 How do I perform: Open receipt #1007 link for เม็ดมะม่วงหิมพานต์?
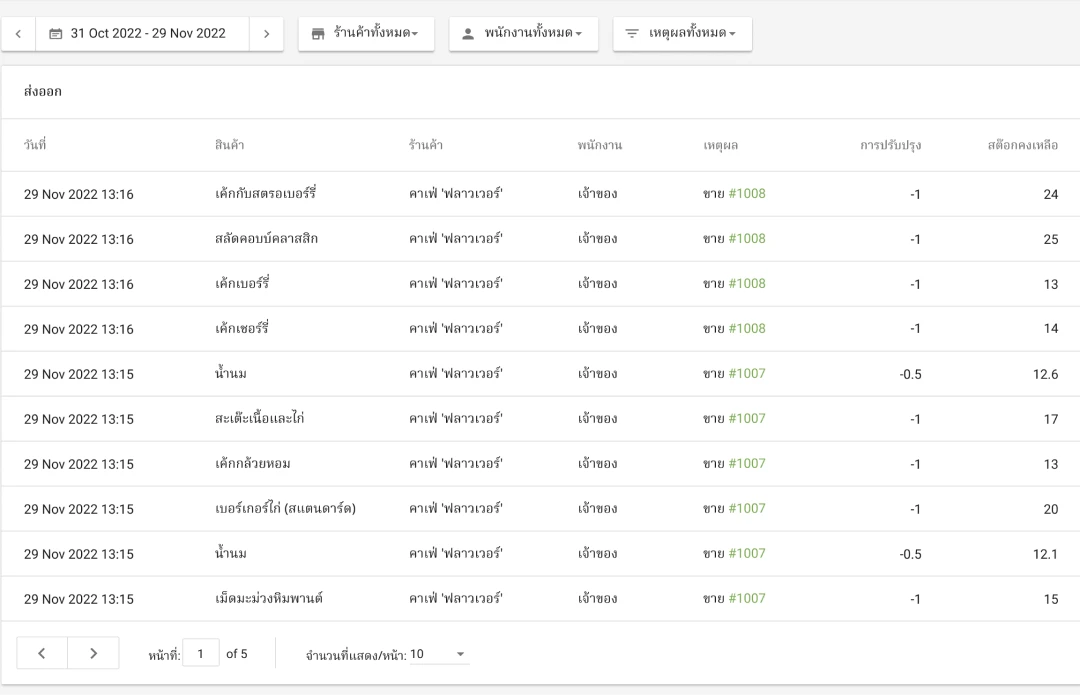pyautogui.click(x=746, y=599)
